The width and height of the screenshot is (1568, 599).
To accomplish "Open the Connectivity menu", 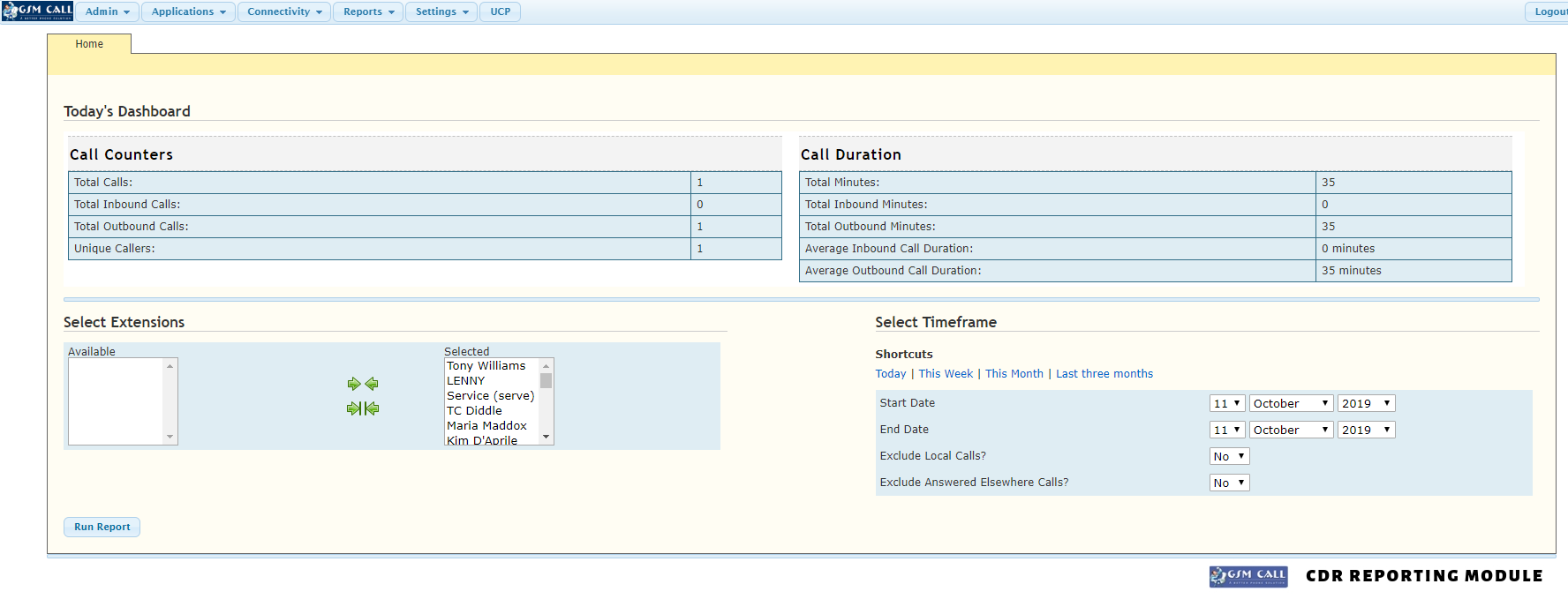I will tap(284, 11).
